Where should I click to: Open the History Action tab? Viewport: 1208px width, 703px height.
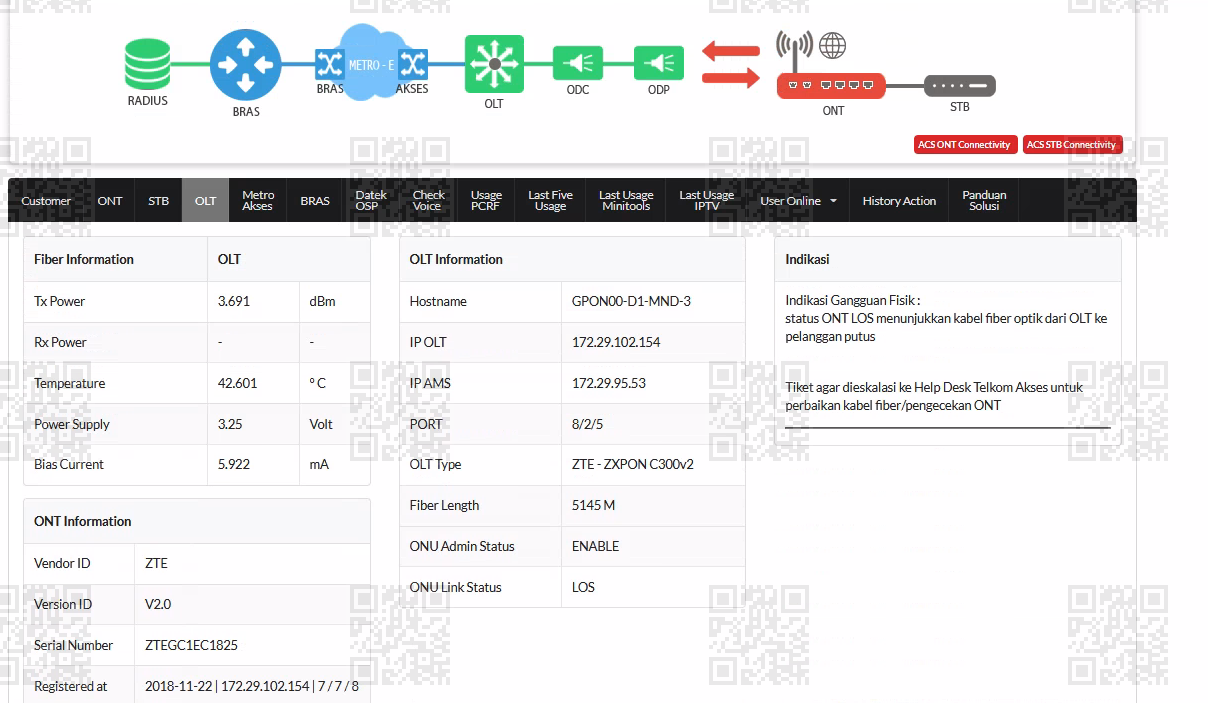pyautogui.click(x=899, y=201)
